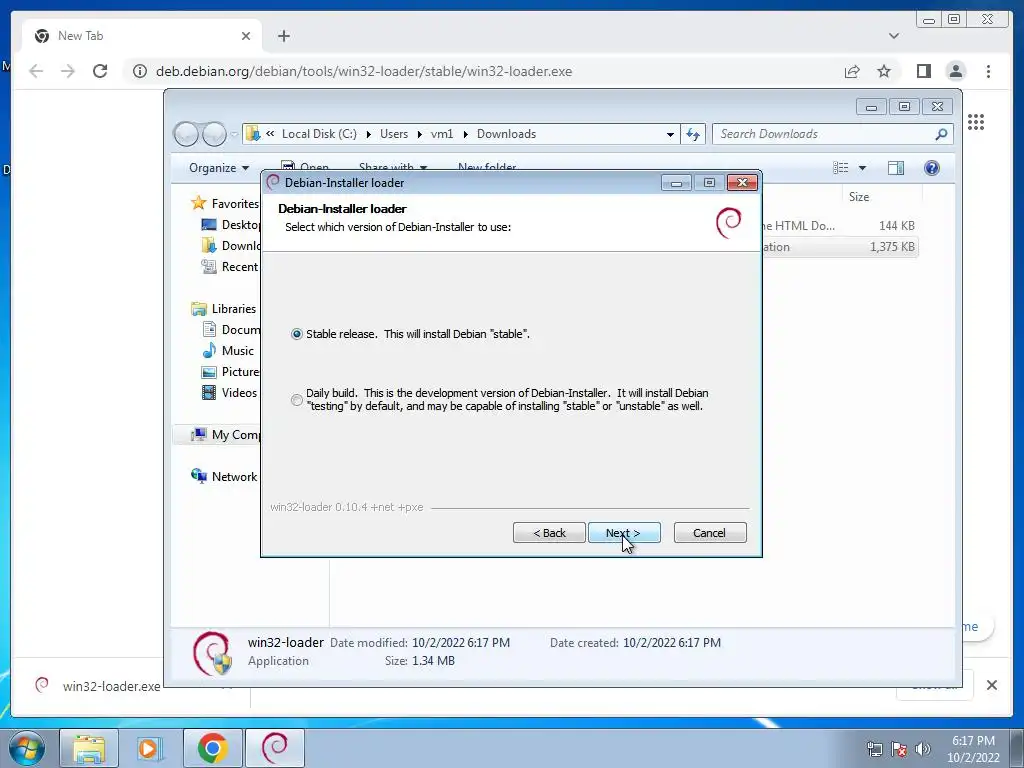The image size is (1024, 768).
Task: Go back in Chrome
Action: point(36,71)
